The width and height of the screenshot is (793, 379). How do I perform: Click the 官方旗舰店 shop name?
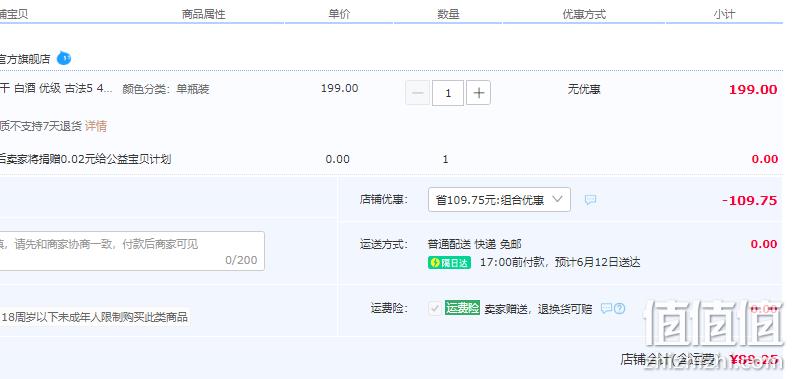click(x=25, y=59)
